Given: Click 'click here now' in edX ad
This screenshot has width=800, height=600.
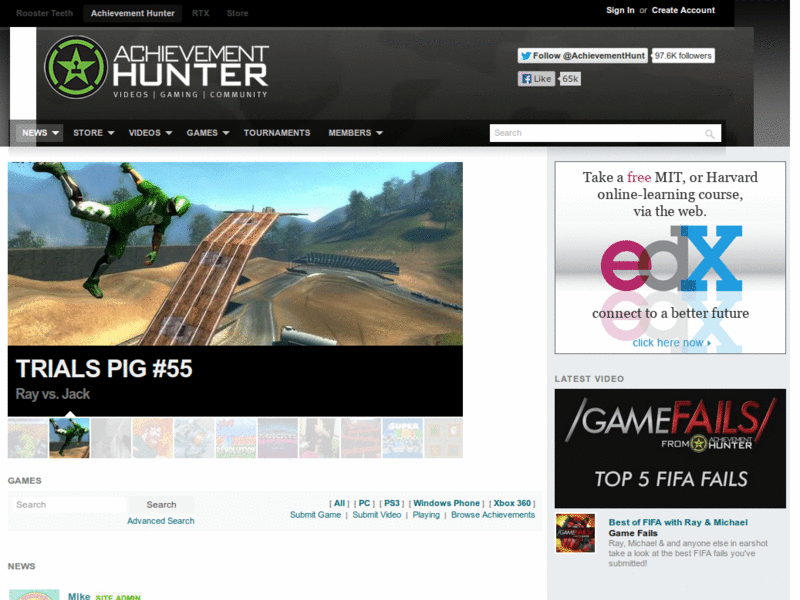Looking at the screenshot, I should click(671, 343).
